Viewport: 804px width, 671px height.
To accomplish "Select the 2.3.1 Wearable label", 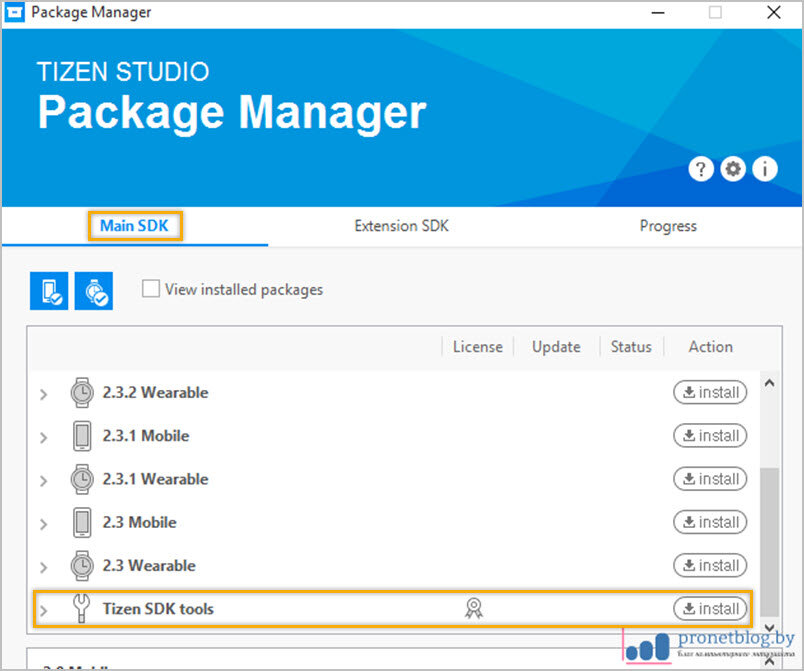I will pos(155,479).
